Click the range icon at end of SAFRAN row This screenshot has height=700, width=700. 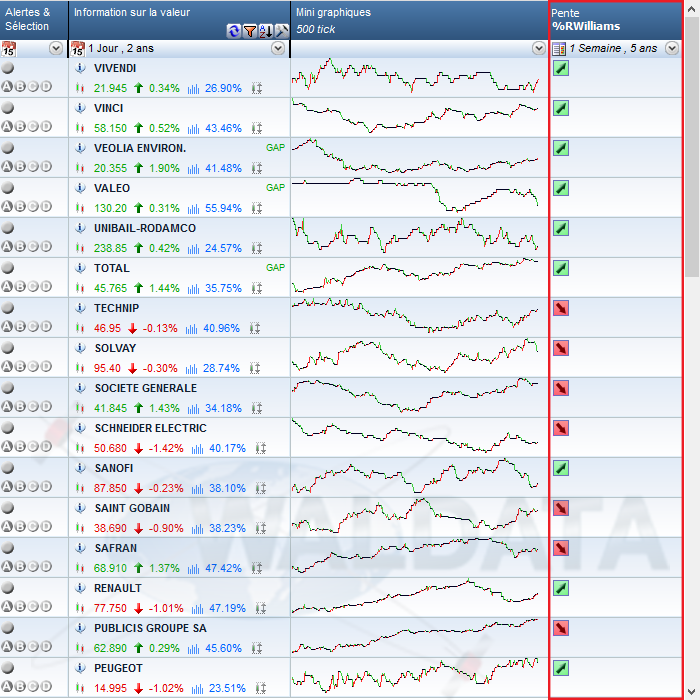[x=257, y=568]
